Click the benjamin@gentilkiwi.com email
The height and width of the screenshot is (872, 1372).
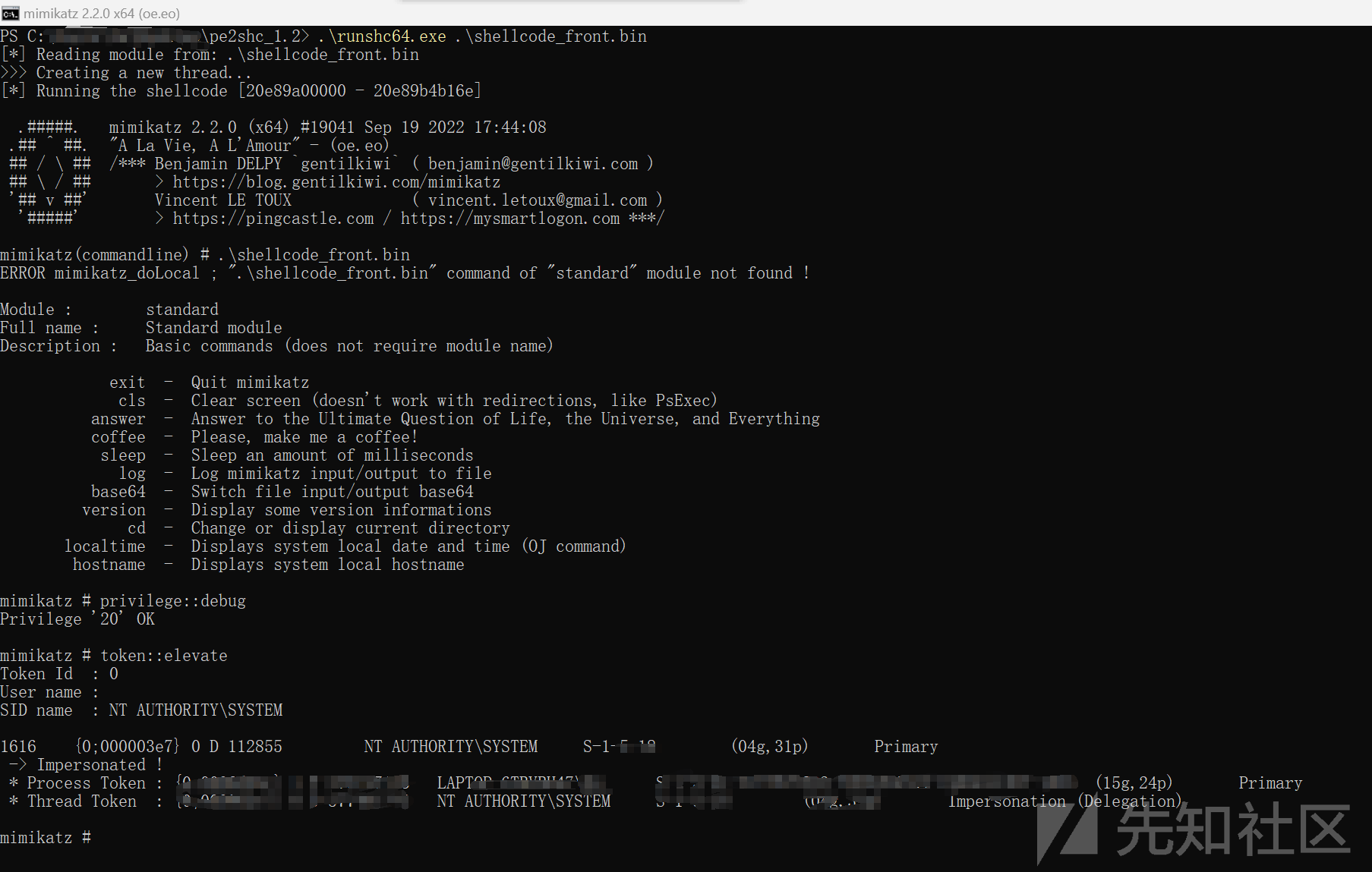(533, 164)
